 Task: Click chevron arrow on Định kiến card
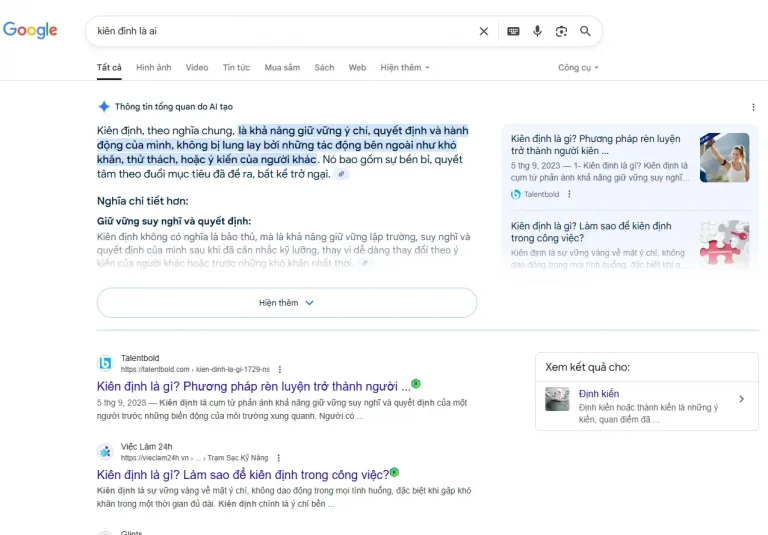[742, 399]
